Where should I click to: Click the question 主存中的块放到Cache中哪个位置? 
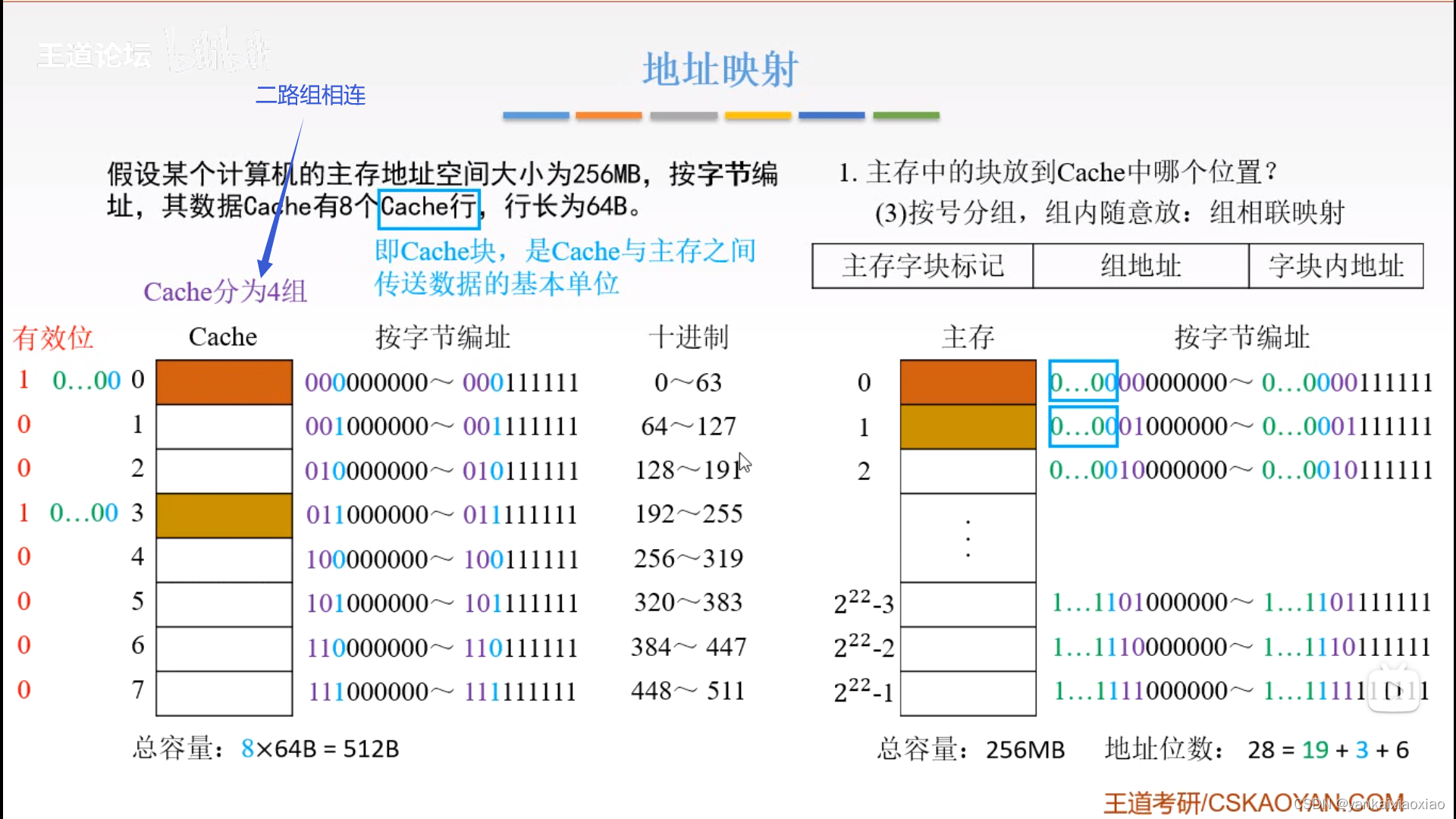(1057, 172)
